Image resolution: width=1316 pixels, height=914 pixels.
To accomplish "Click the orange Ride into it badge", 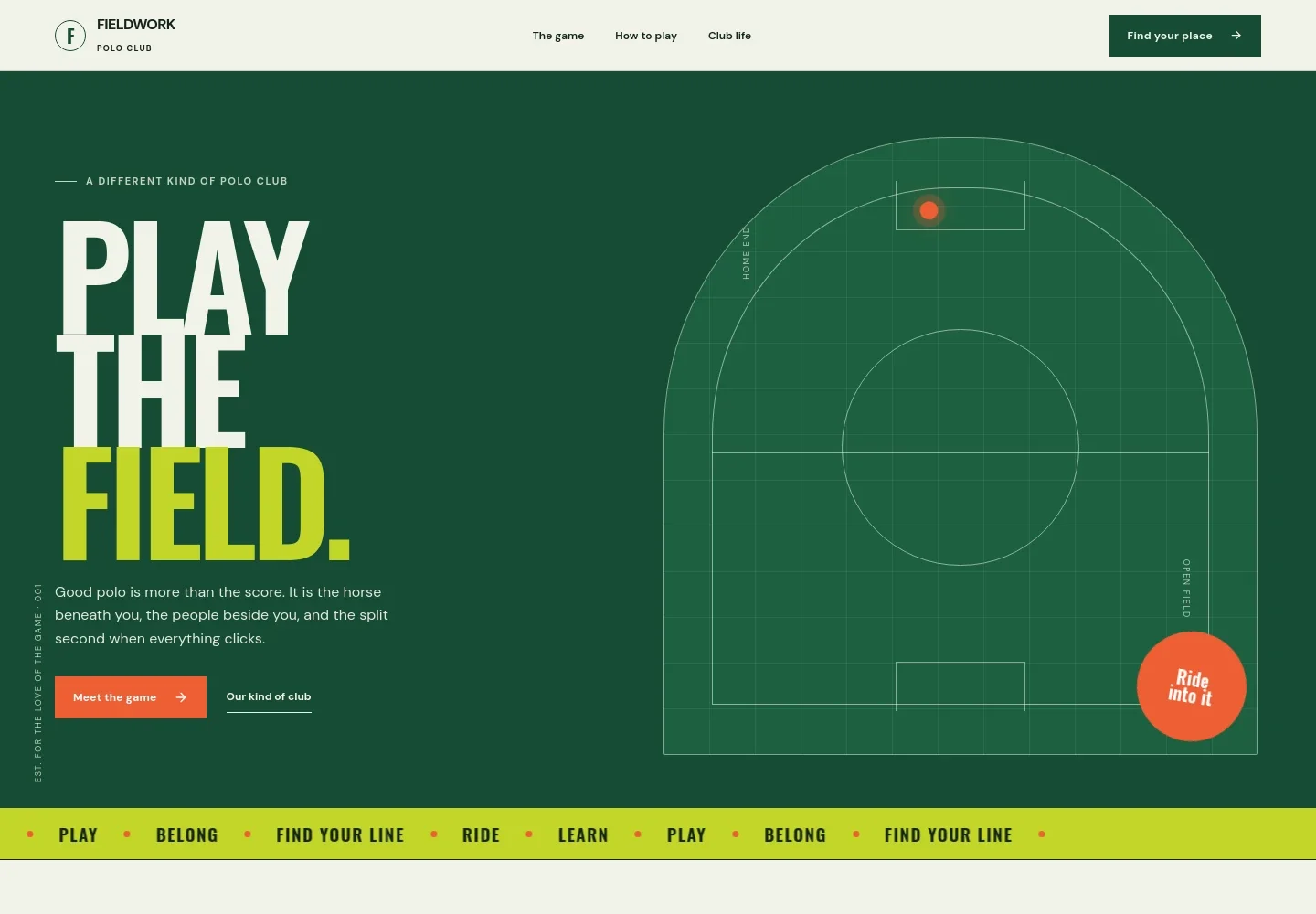I will [1191, 686].
